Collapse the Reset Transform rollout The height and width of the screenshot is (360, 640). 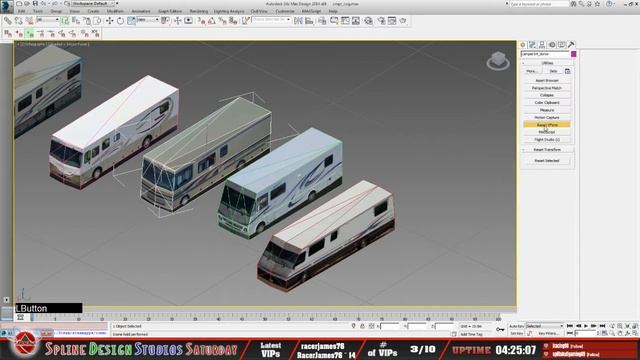click(547, 150)
